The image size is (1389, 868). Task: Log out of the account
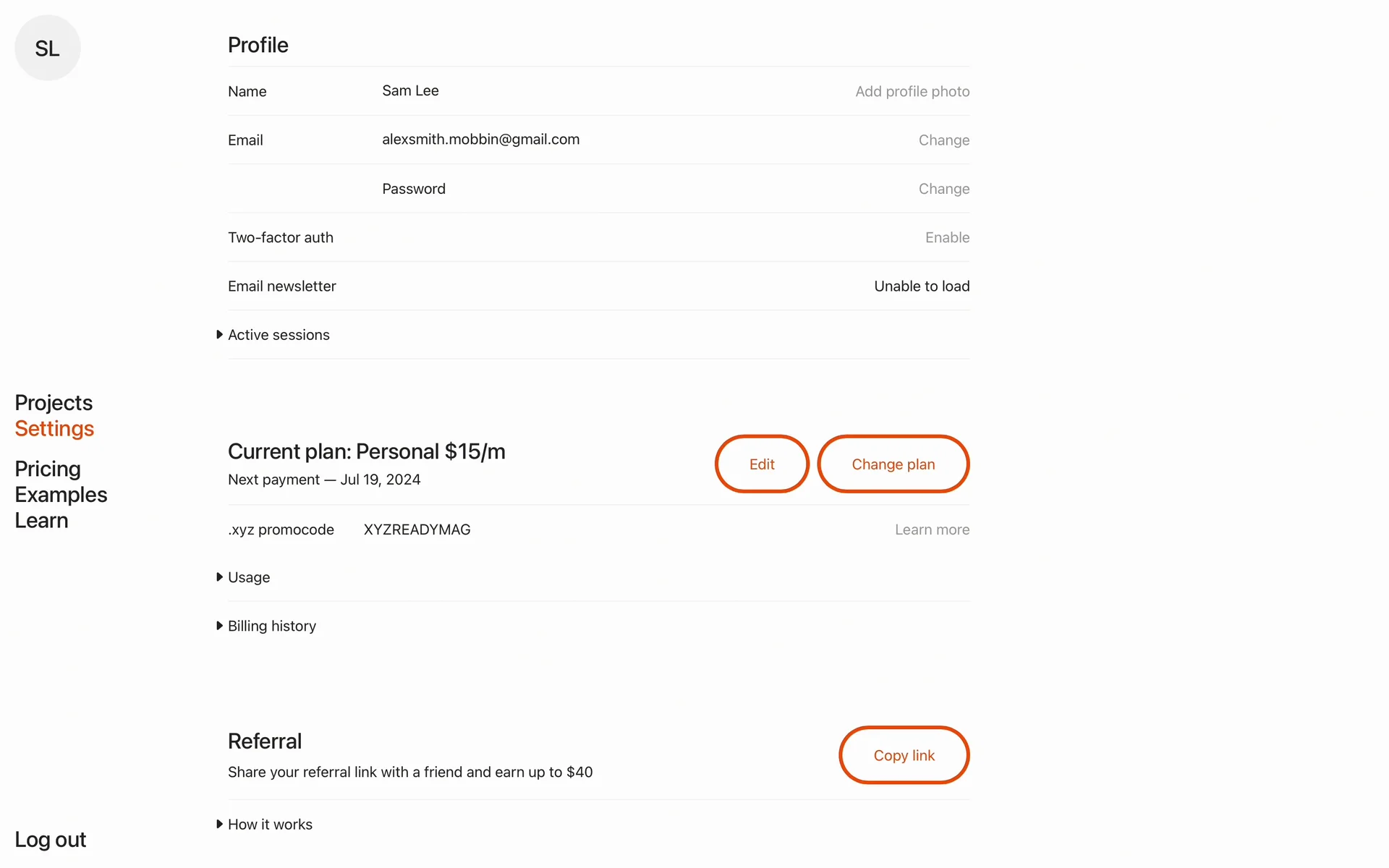click(x=50, y=840)
